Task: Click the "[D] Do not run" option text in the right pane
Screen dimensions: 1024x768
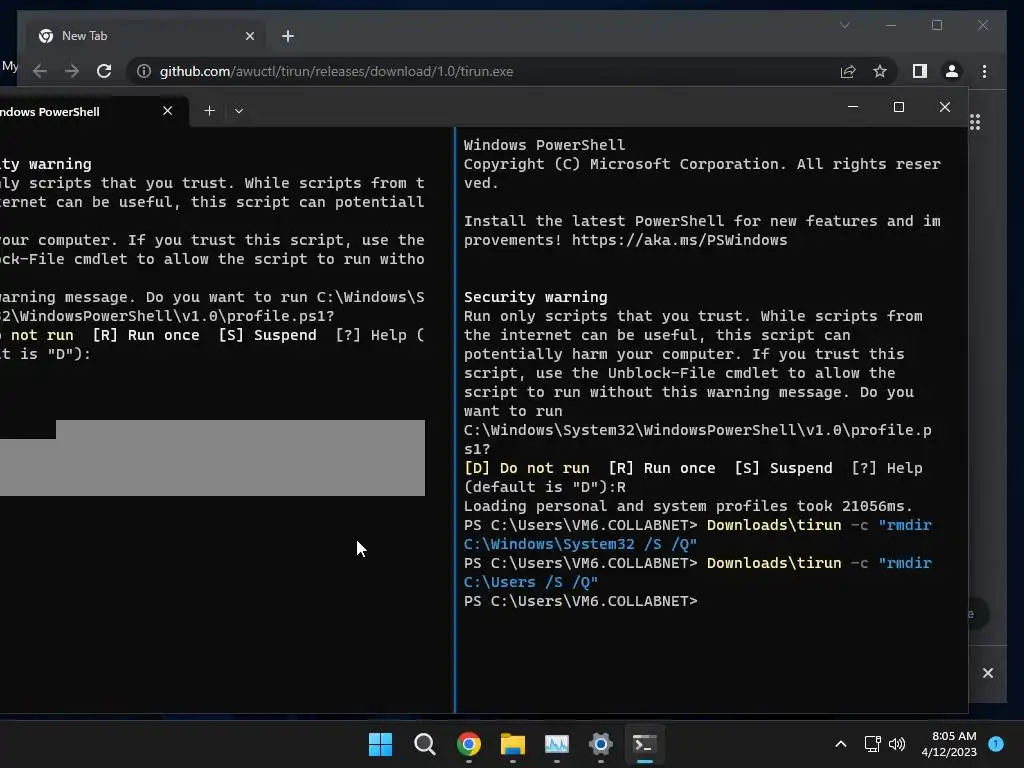Action: [526, 468]
